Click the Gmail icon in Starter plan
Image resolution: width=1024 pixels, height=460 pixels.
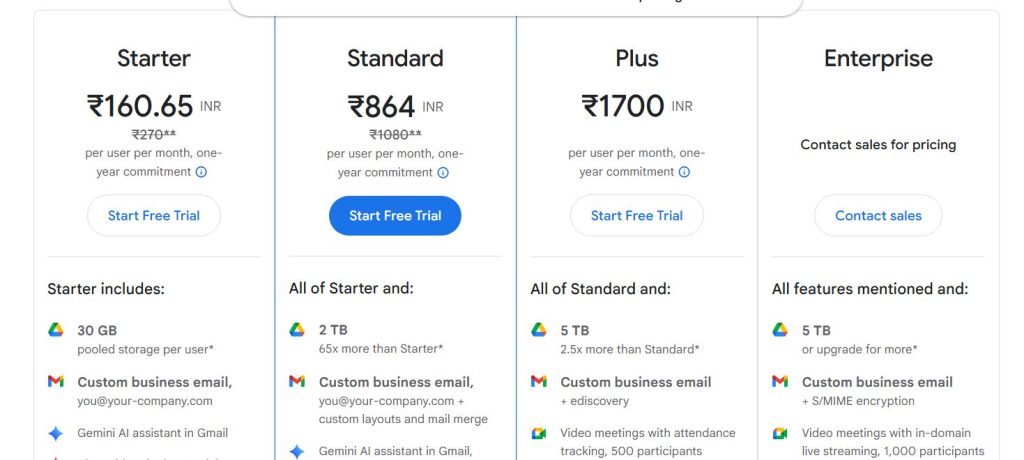coord(55,382)
